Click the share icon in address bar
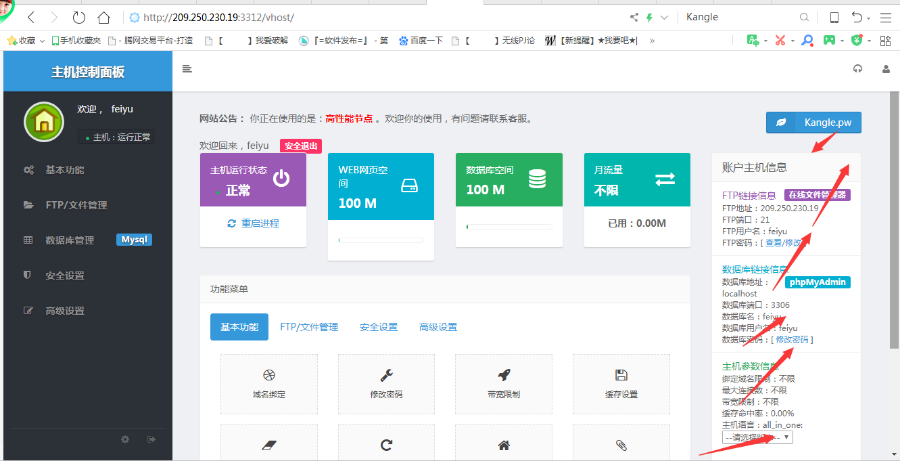The image size is (900, 463). tap(634, 17)
